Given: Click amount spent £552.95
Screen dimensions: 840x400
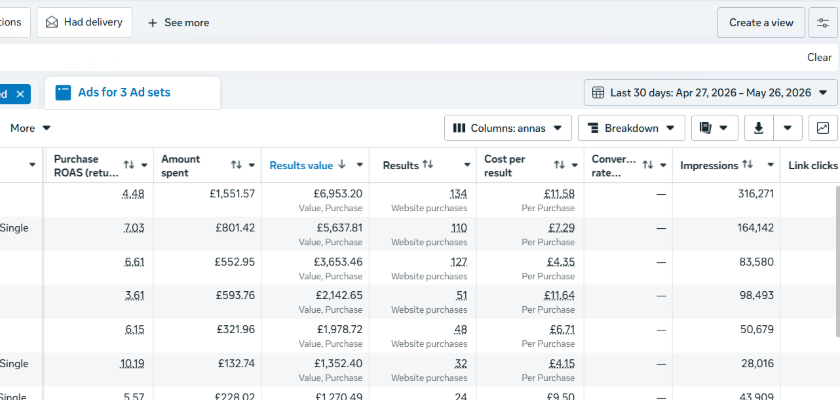Looking at the screenshot, I should coord(235,262).
